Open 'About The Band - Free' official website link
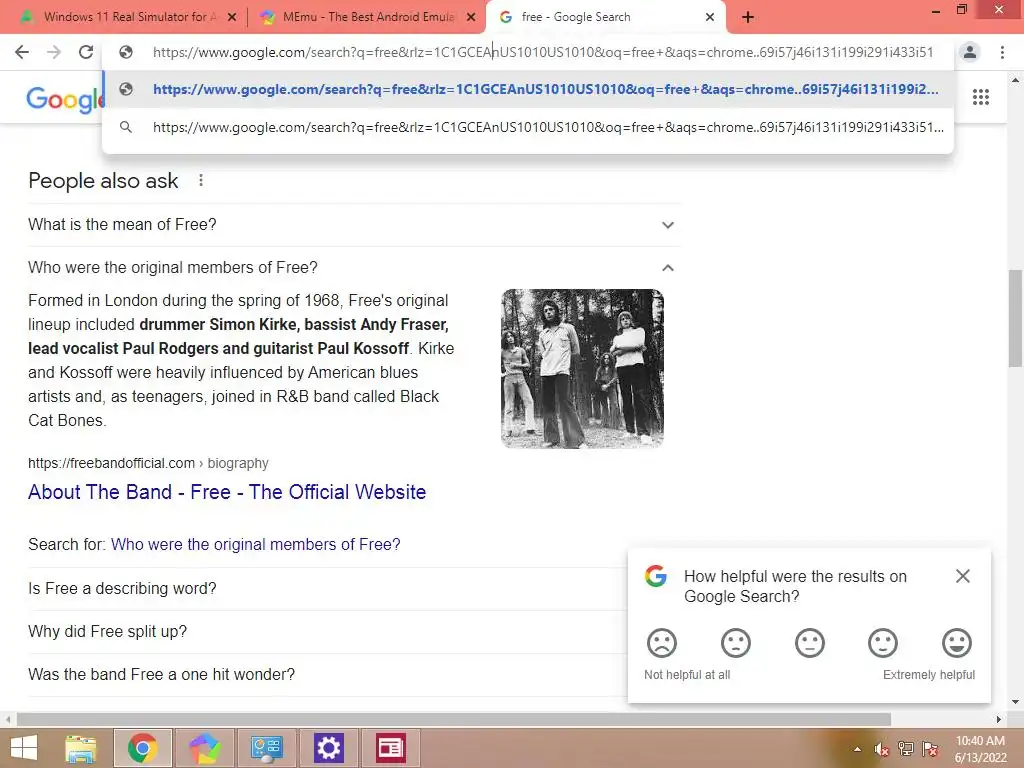This screenshot has height=768, width=1024. (227, 492)
